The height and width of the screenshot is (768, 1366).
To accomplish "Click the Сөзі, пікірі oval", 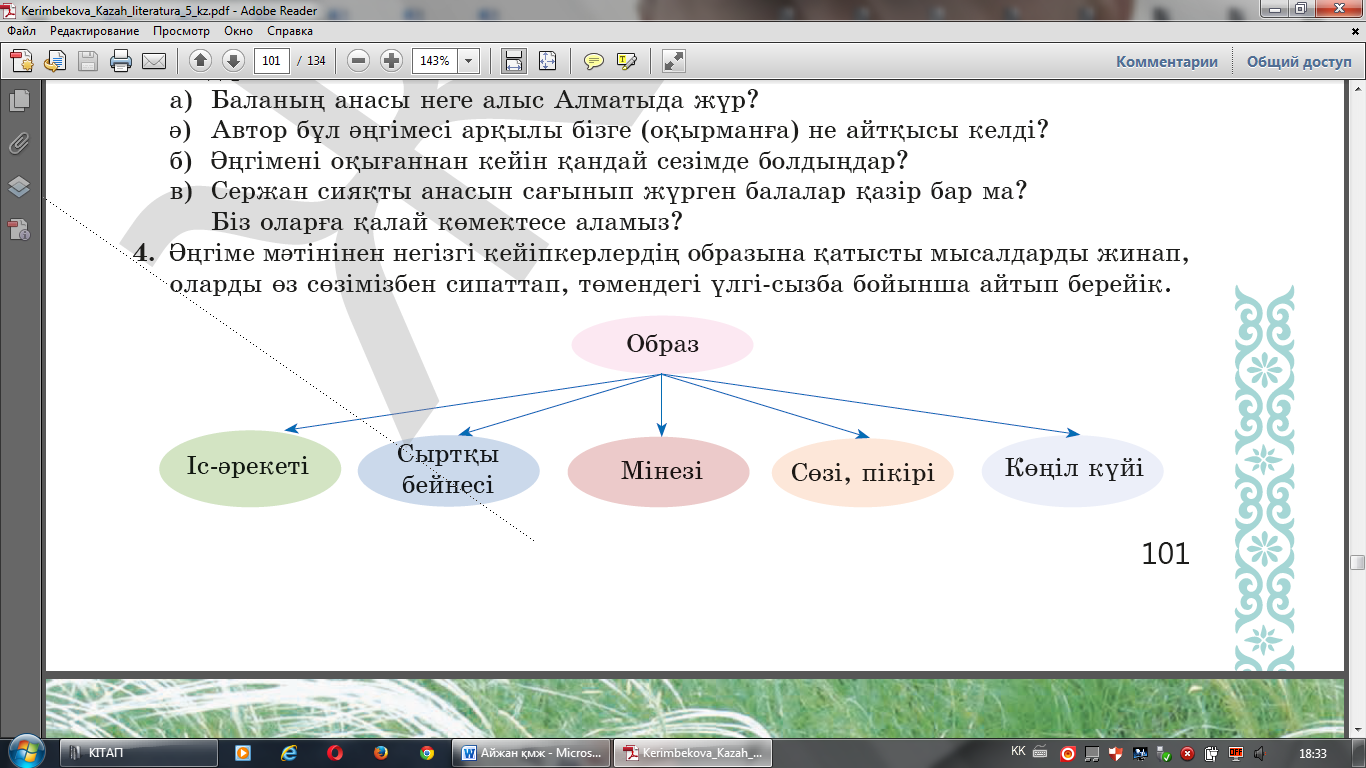I will [x=863, y=472].
